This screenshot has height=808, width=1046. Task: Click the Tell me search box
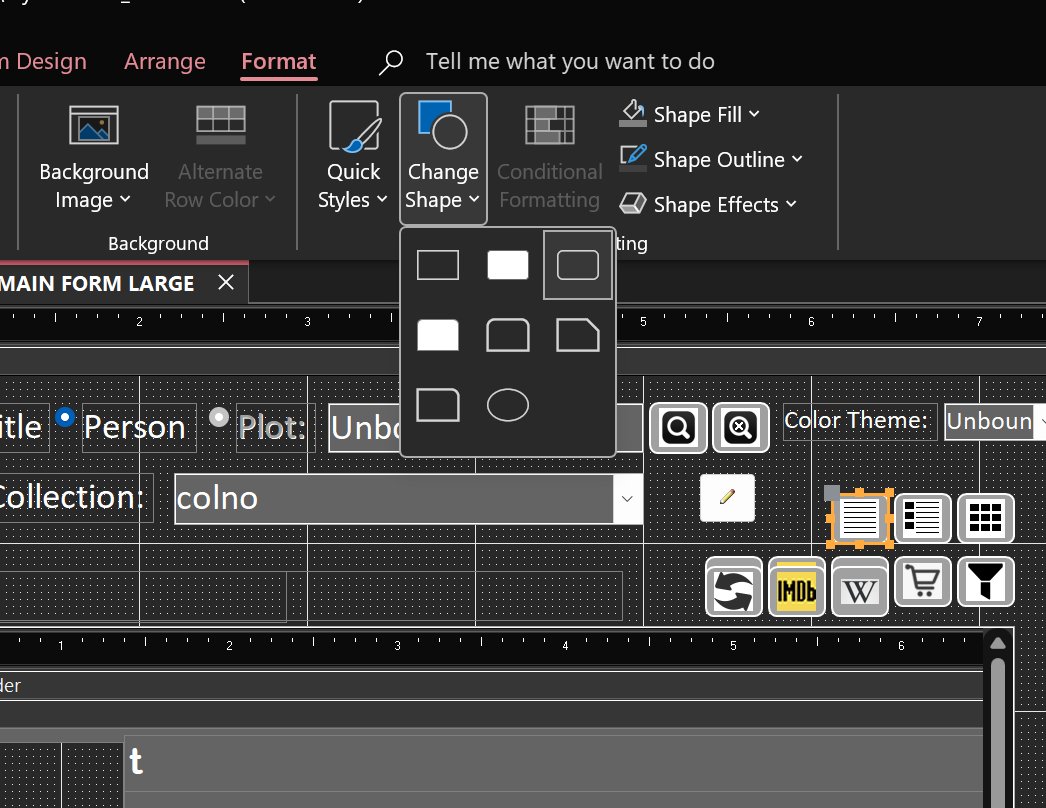(570, 61)
